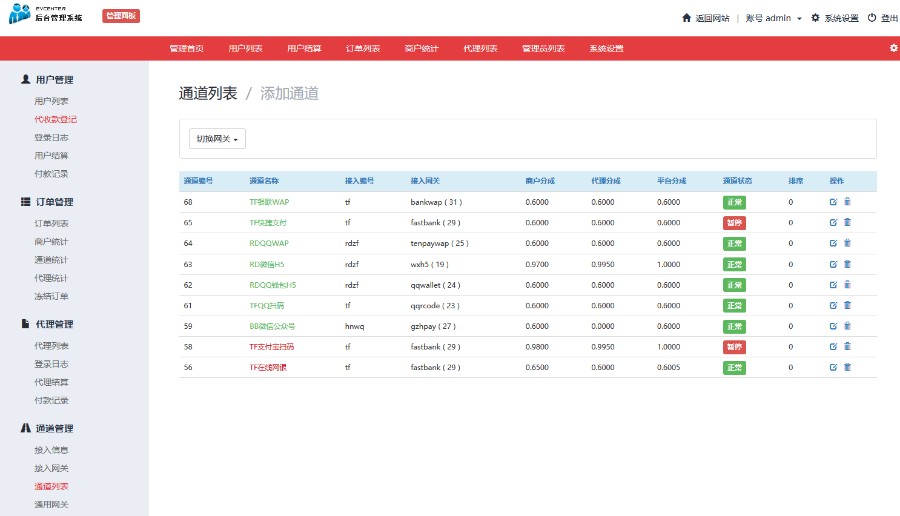Toggle status 正常 of channel 62
This screenshot has height=516, width=900.
[734, 285]
